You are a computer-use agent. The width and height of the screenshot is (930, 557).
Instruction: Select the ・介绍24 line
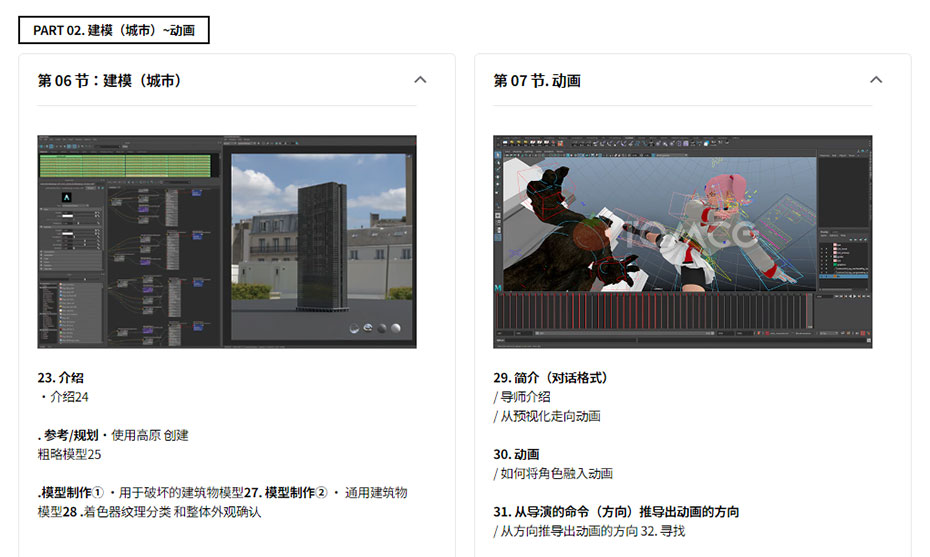[63, 397]
